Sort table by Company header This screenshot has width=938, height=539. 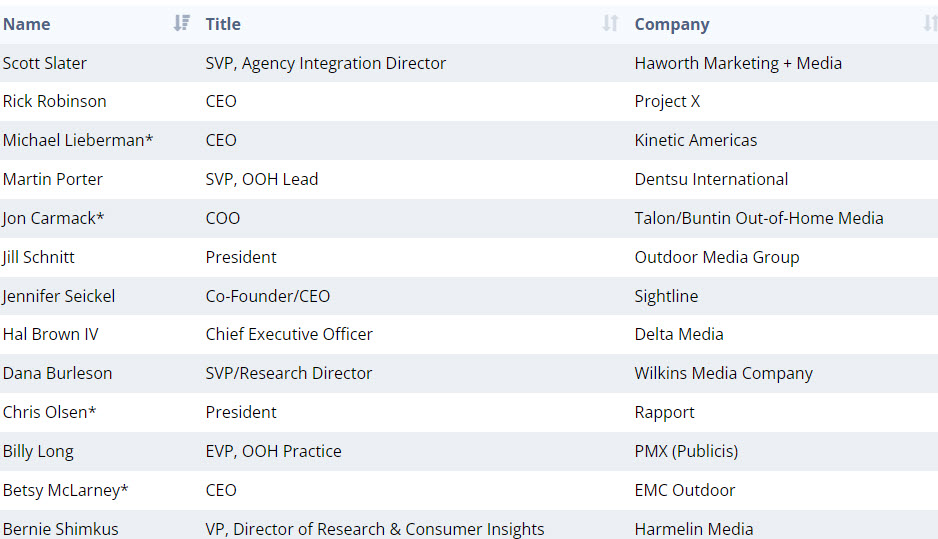coord(672,24)
